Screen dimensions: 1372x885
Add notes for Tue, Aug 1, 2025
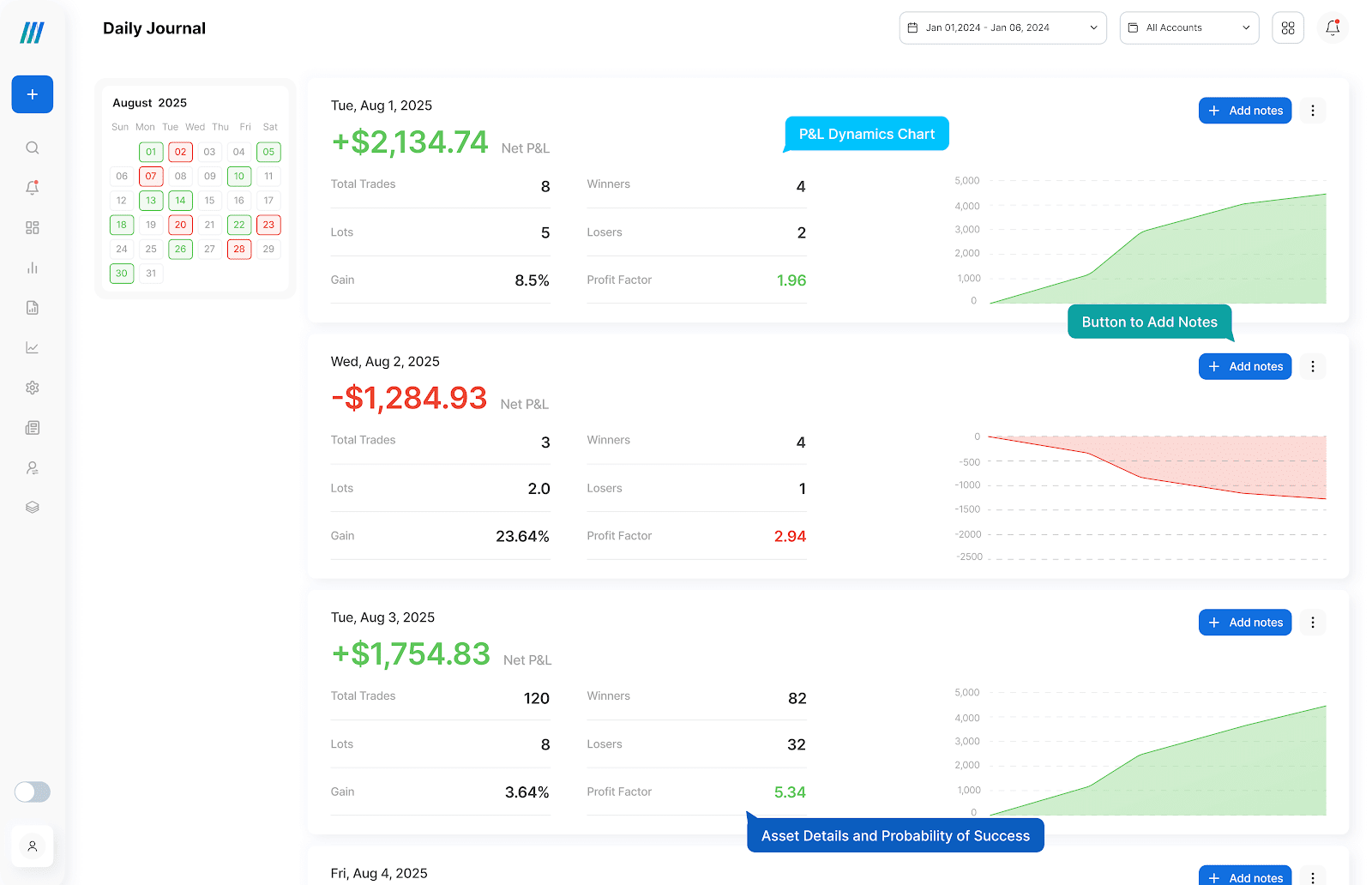click(1244, 110)
